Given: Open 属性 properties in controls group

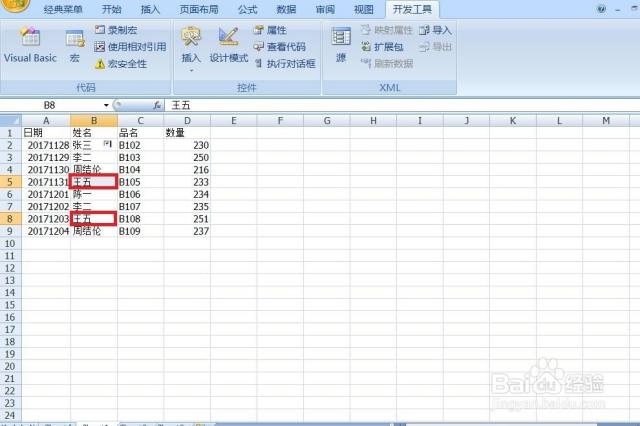Looking at the screenshot, I should pyautogui.click(x=270, y=31).
